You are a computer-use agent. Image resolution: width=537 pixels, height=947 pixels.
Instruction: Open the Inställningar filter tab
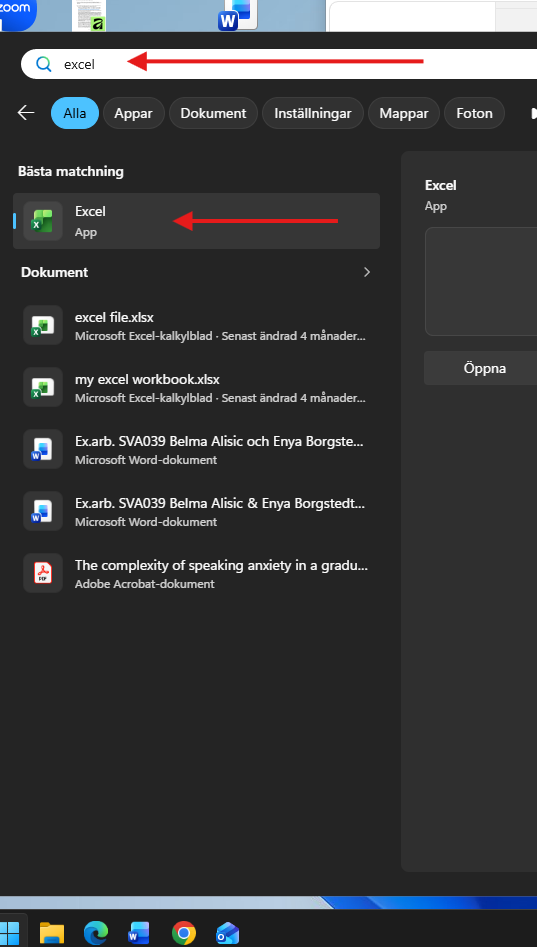[x=313, y=113]
